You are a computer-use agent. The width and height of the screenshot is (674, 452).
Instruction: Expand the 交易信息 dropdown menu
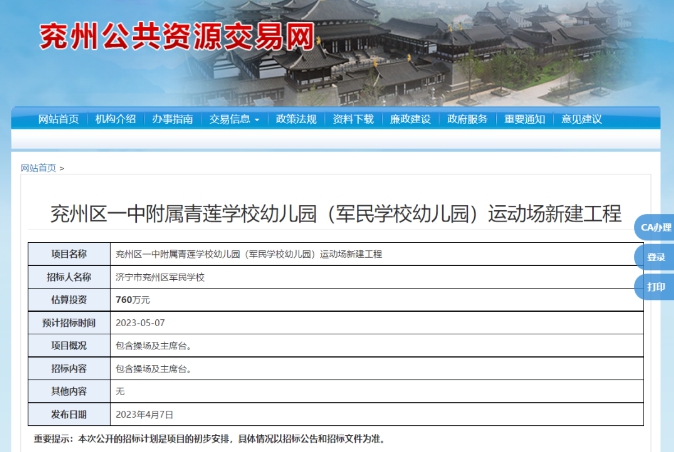click(x=234, y=119)
